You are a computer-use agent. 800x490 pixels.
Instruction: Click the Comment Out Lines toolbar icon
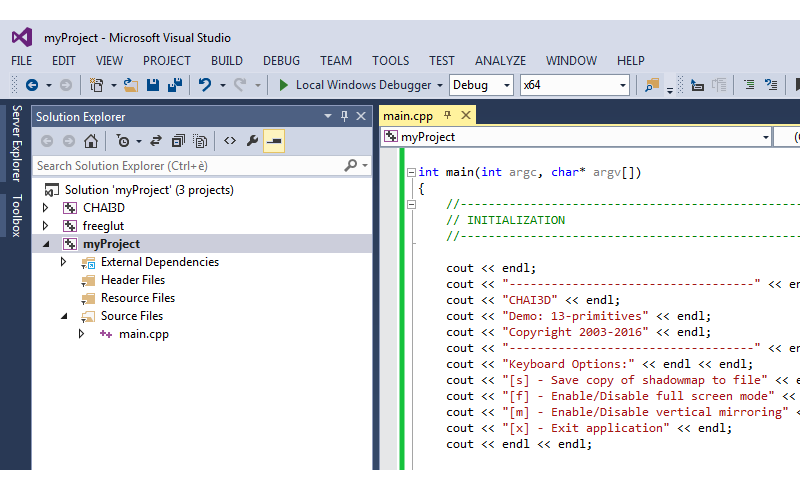click(x=749, y=85)
